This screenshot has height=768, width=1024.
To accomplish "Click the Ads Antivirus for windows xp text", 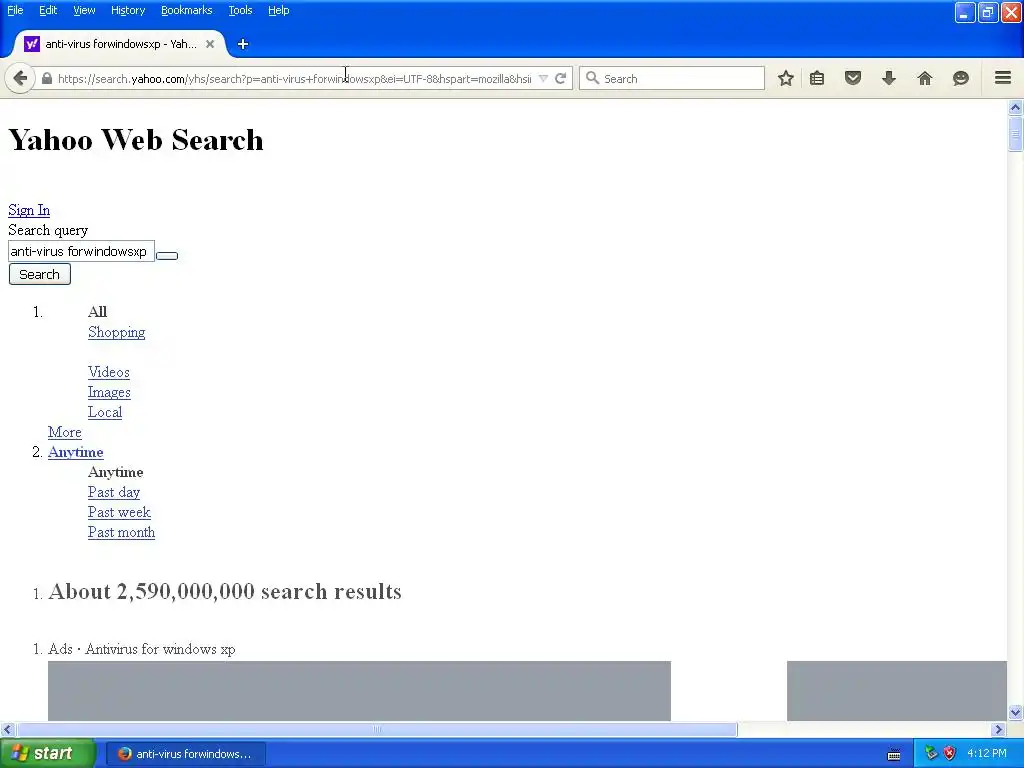I will [x=142, y=649].
